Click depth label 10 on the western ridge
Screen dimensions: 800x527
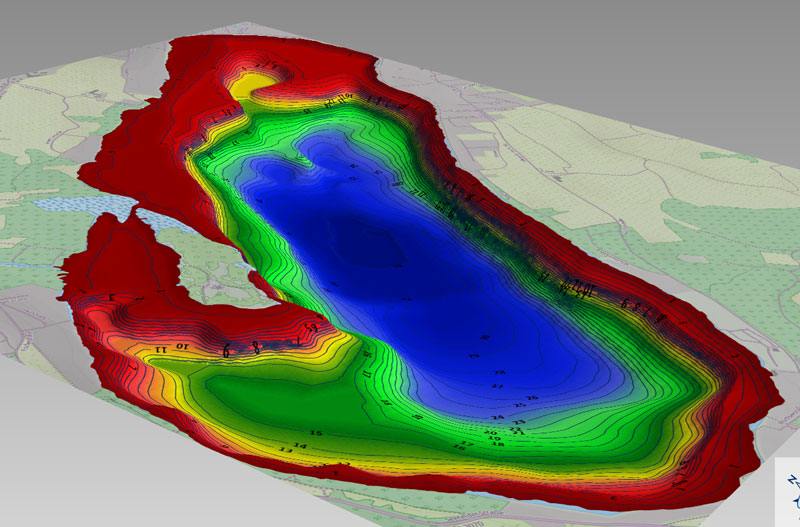tap(182, 345)
